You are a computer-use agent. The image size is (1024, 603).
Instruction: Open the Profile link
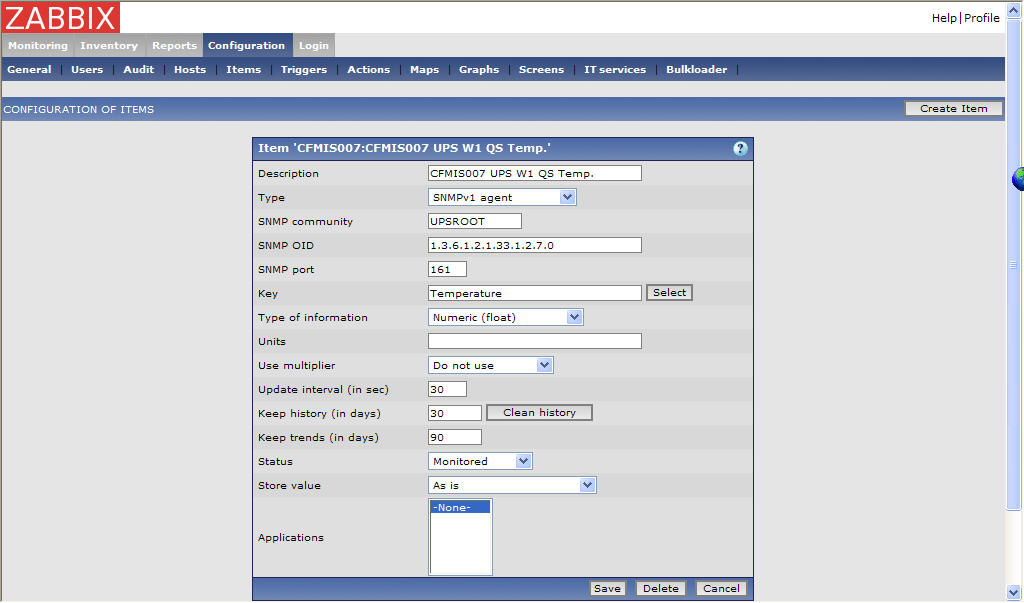tap(981, 18)
